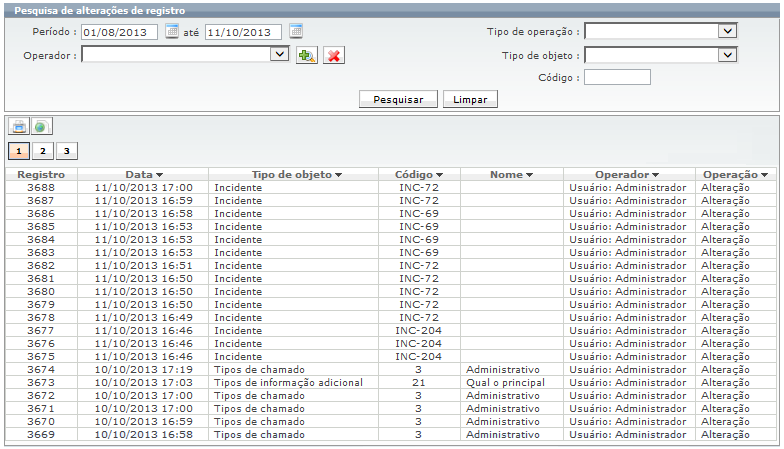
Task: Select registro 3688 in the table
Action: pyautogui.click(x=41, y=188)
